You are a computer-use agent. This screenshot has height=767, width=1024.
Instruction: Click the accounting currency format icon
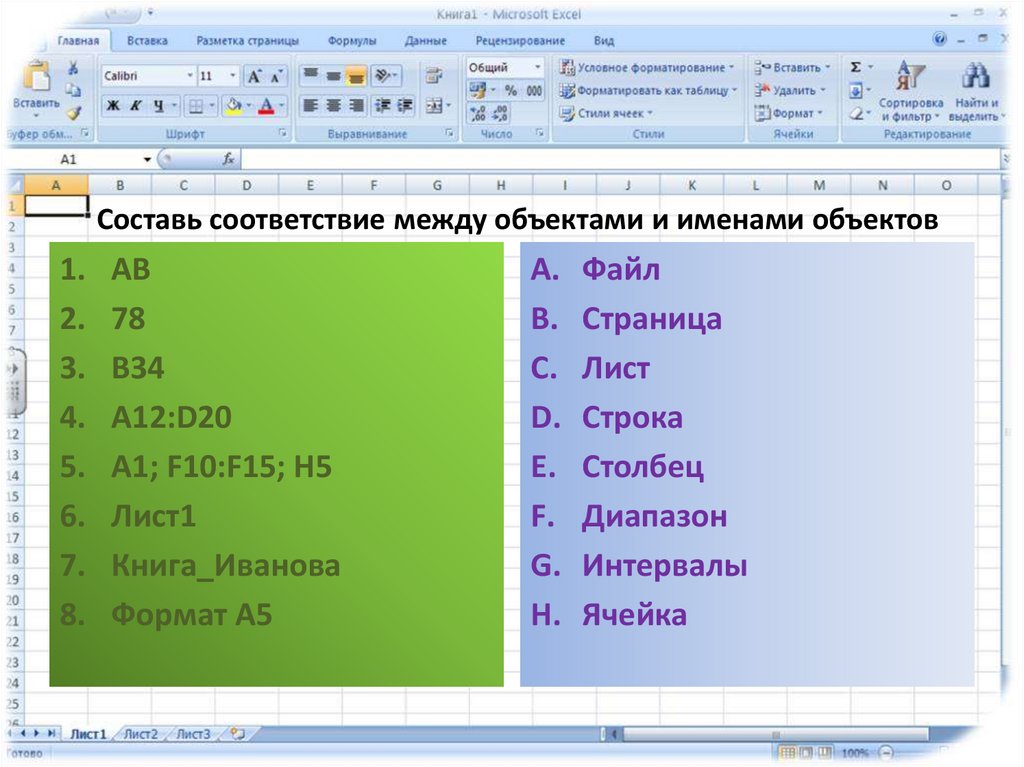tap(477, 90)
